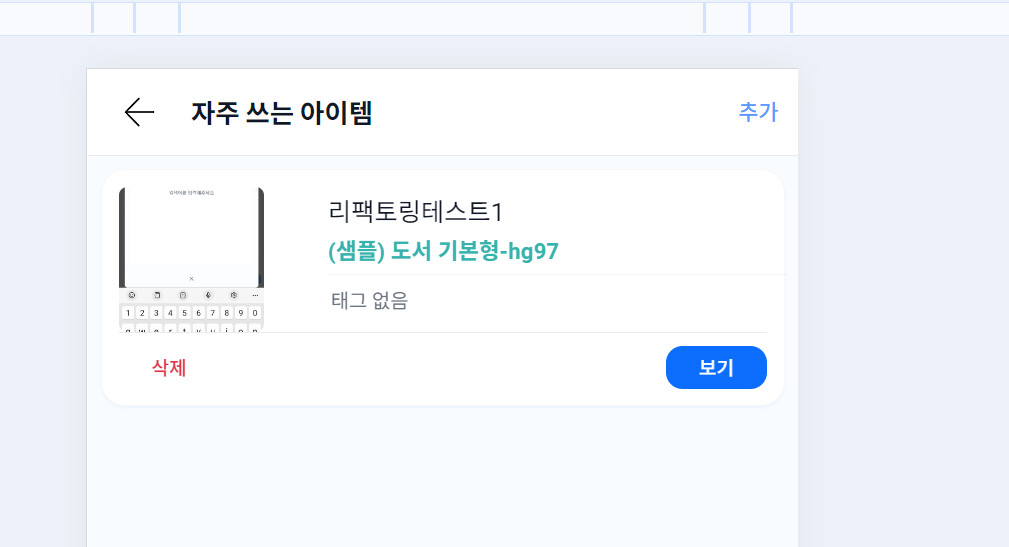
Task: Click the 추가 link to add item
Action: point(758,112)
